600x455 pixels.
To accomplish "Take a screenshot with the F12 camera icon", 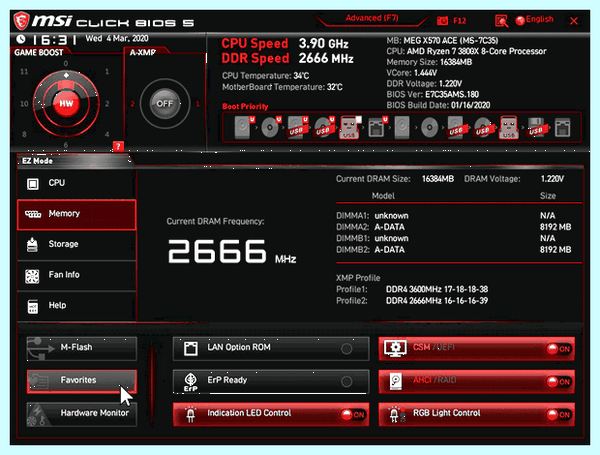I will point(442,21).
